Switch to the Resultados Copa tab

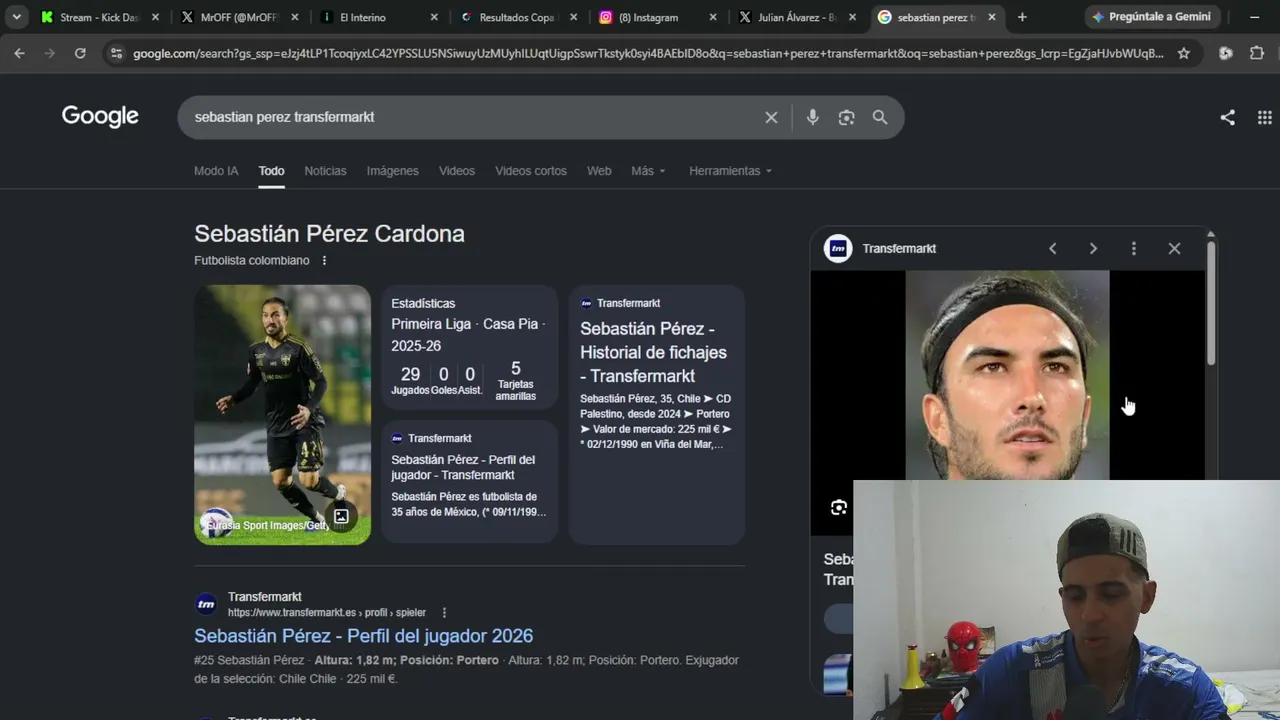click(516, 17)
